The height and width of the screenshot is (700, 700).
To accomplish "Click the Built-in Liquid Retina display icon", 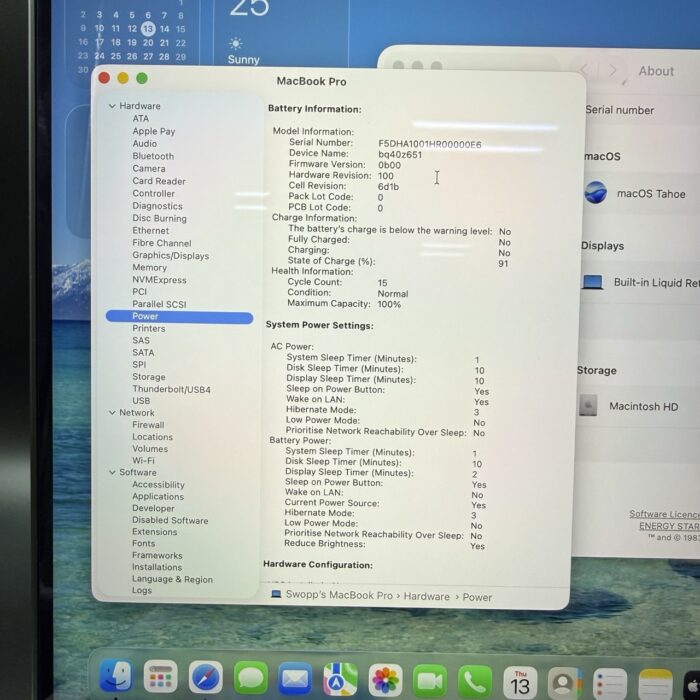I will (x=593, y=282).
